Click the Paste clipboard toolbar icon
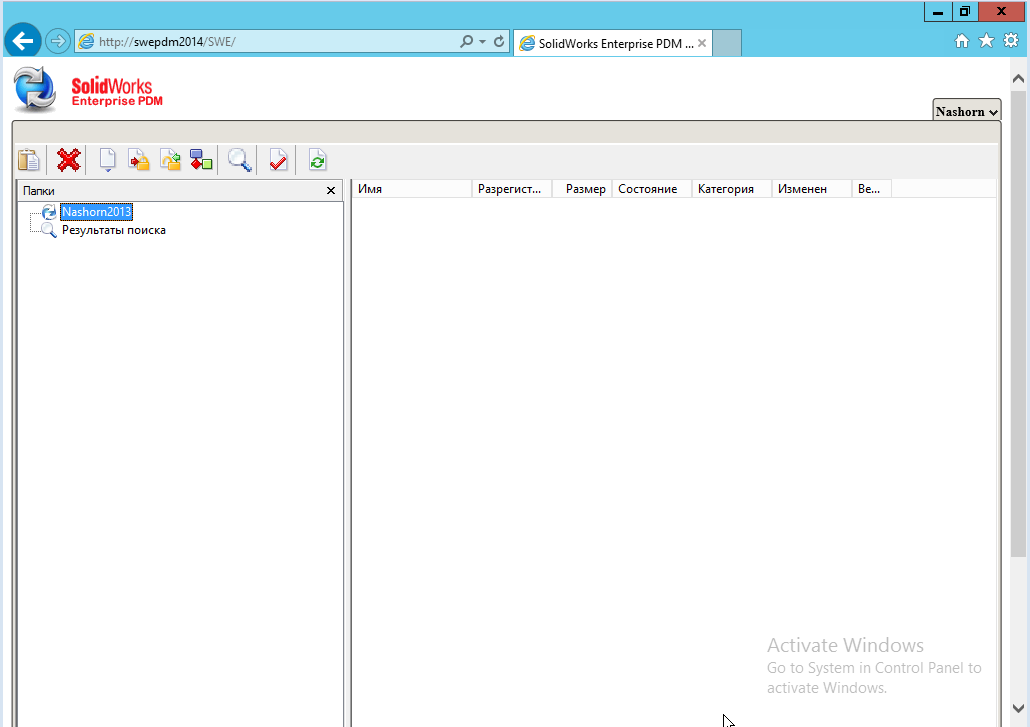The height and width of the screenshot is (727, 1030). pyautogui.click(x=29, y=160)
